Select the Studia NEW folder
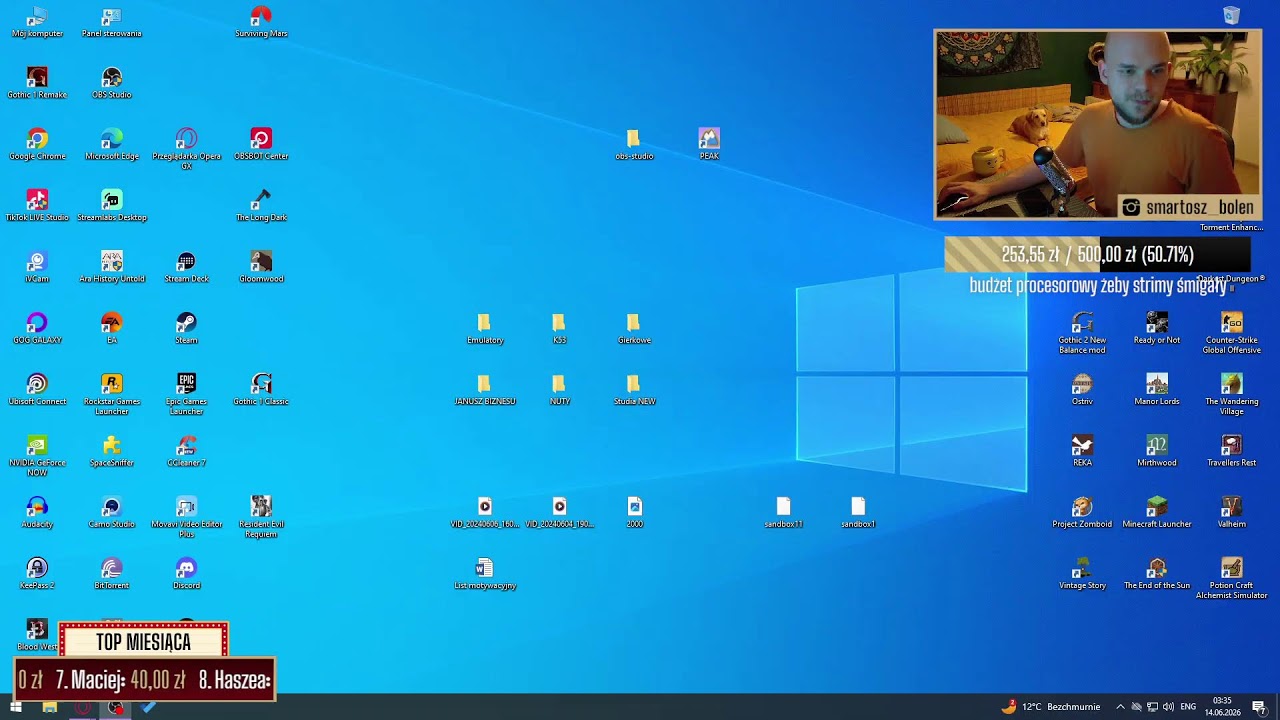1280x720 pixels. (634, 389)
